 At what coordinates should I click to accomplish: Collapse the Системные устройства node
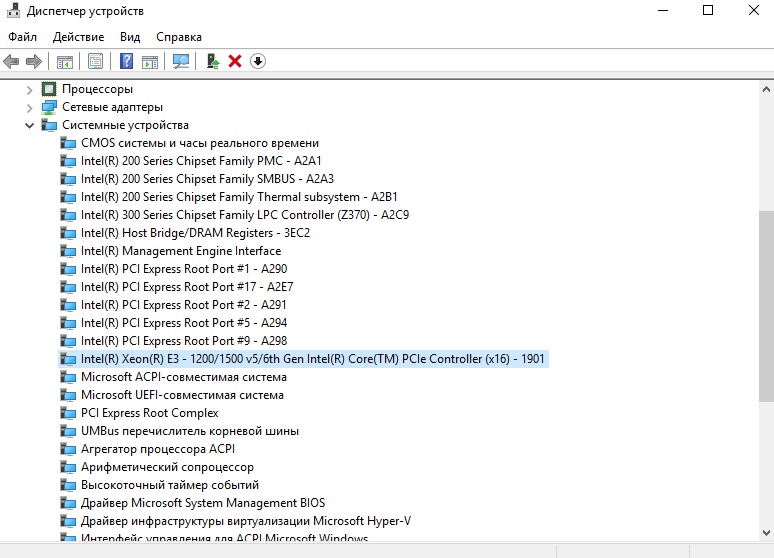[30, 125]
